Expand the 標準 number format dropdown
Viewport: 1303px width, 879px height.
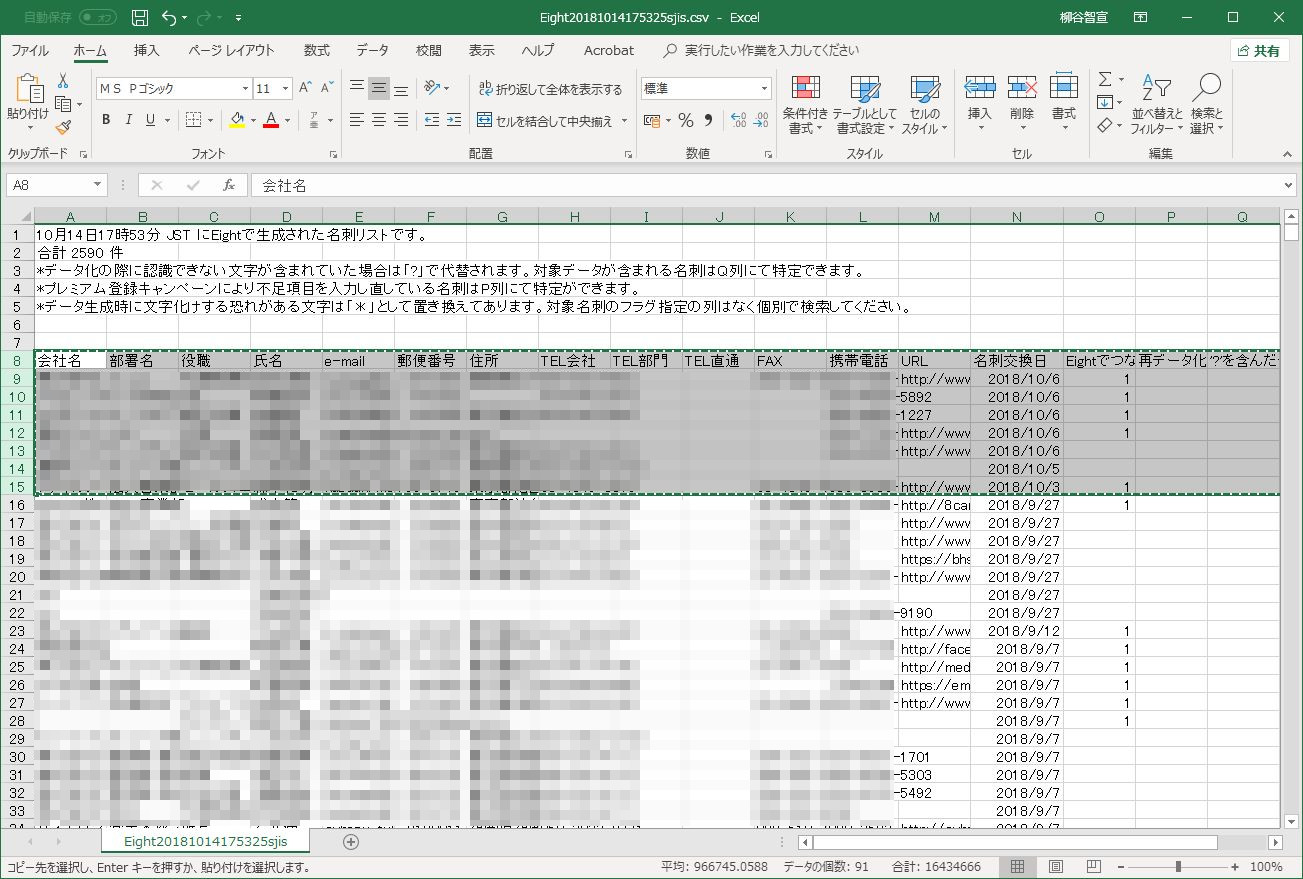[x=764, y=89]
